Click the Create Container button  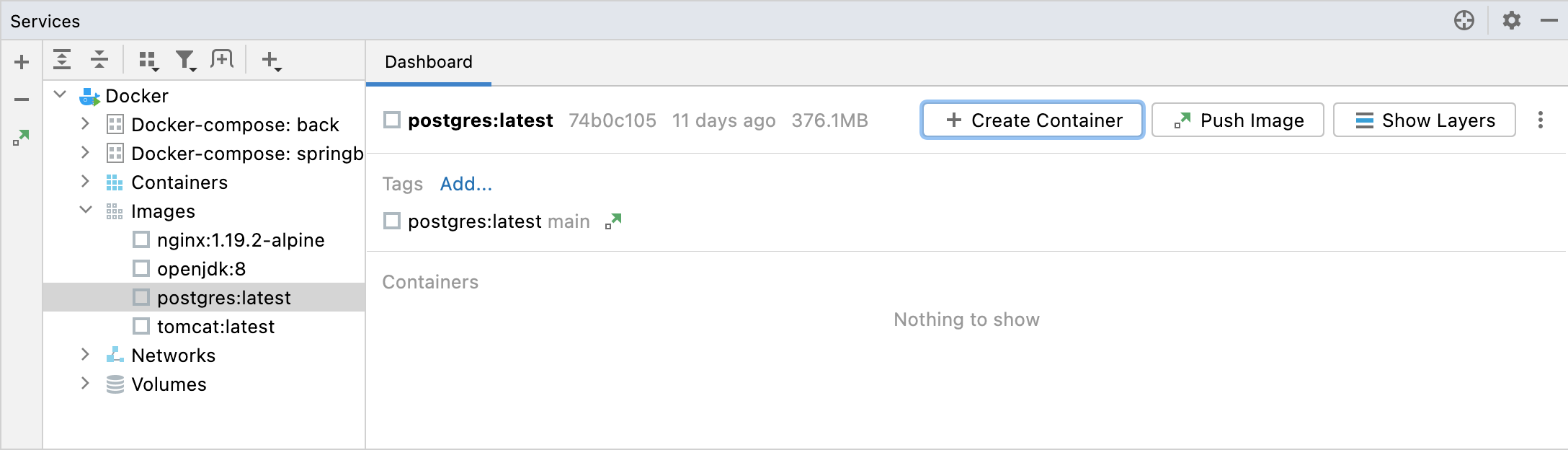click(x=1032, y=120)
